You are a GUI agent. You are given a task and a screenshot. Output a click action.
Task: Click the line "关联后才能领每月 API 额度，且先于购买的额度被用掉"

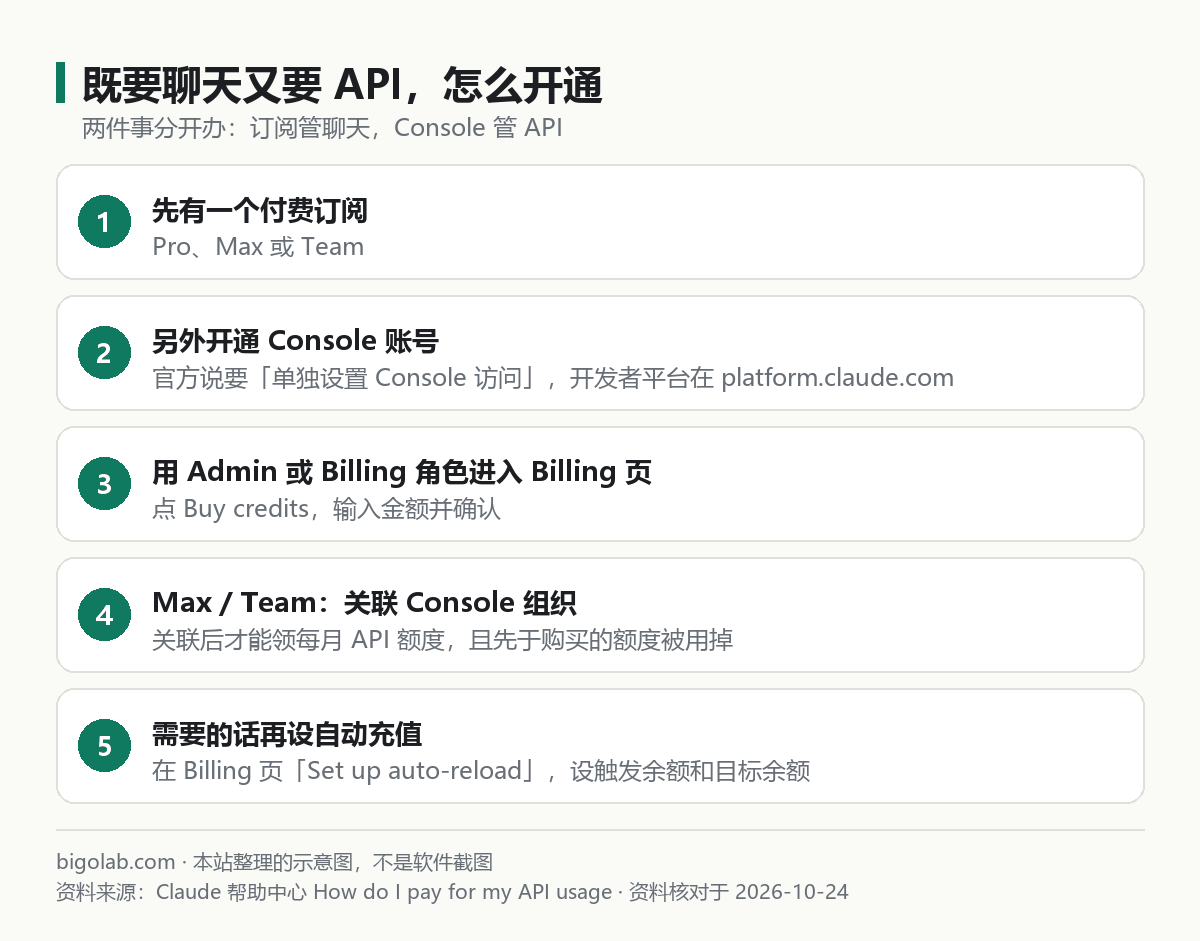[x=442, y=640]
